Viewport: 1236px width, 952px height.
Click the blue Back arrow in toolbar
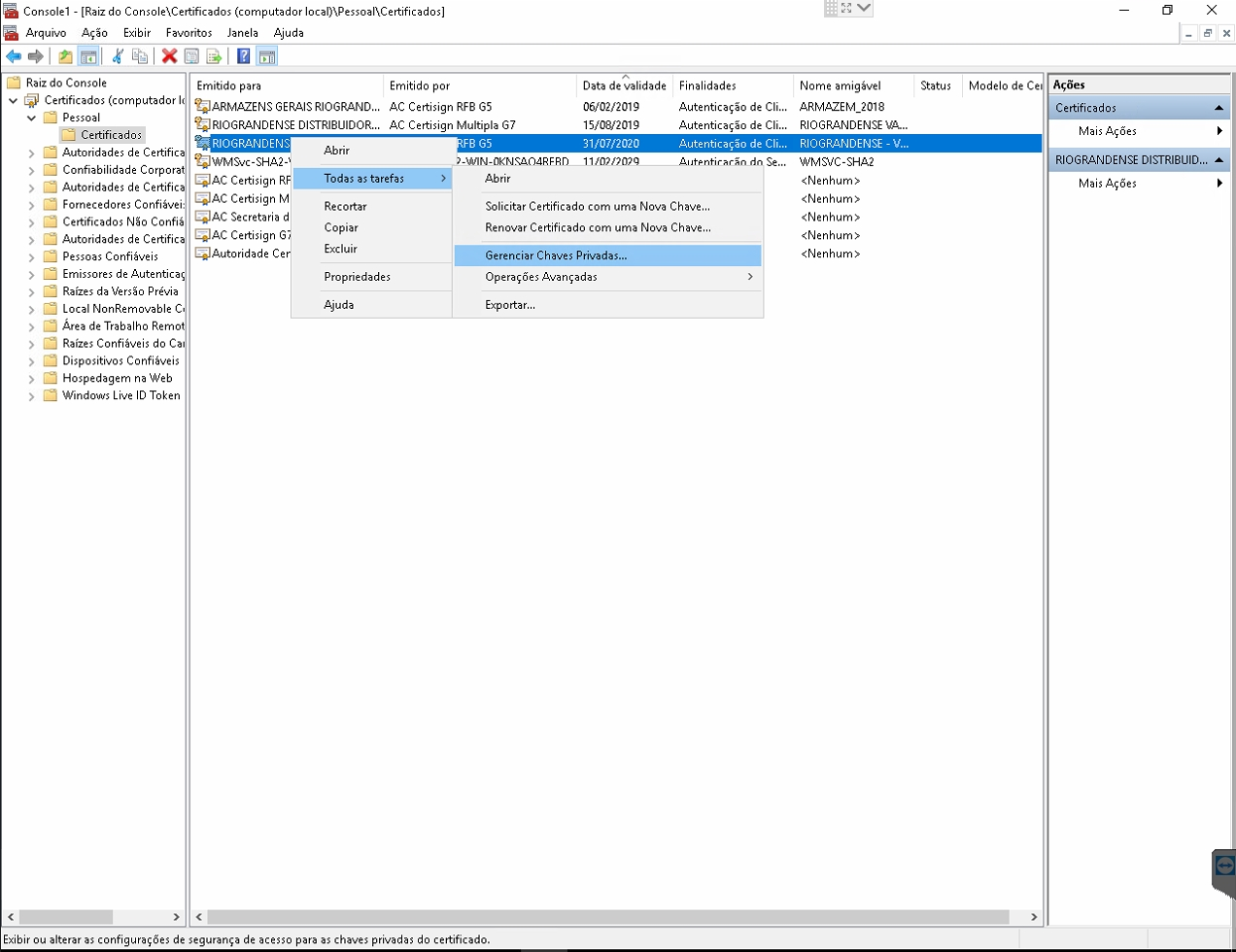[x=14, y=56]
